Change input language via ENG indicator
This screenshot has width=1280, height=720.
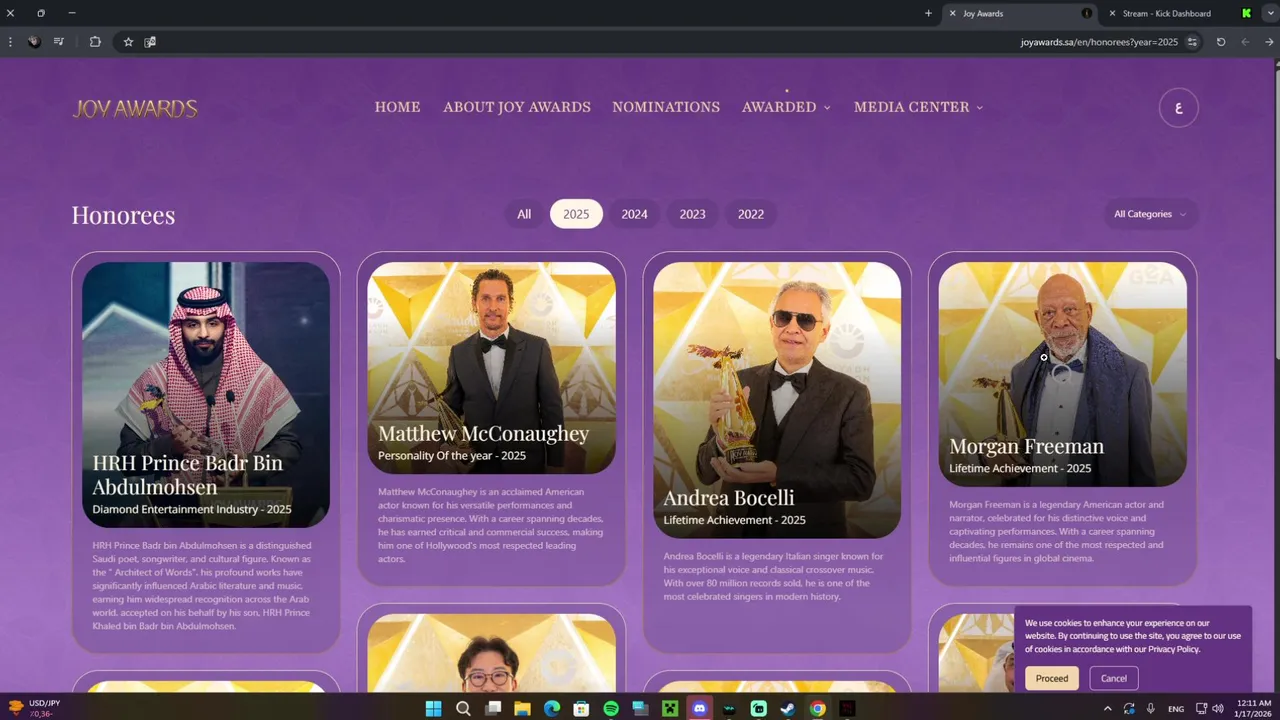tap(1176, 708)
